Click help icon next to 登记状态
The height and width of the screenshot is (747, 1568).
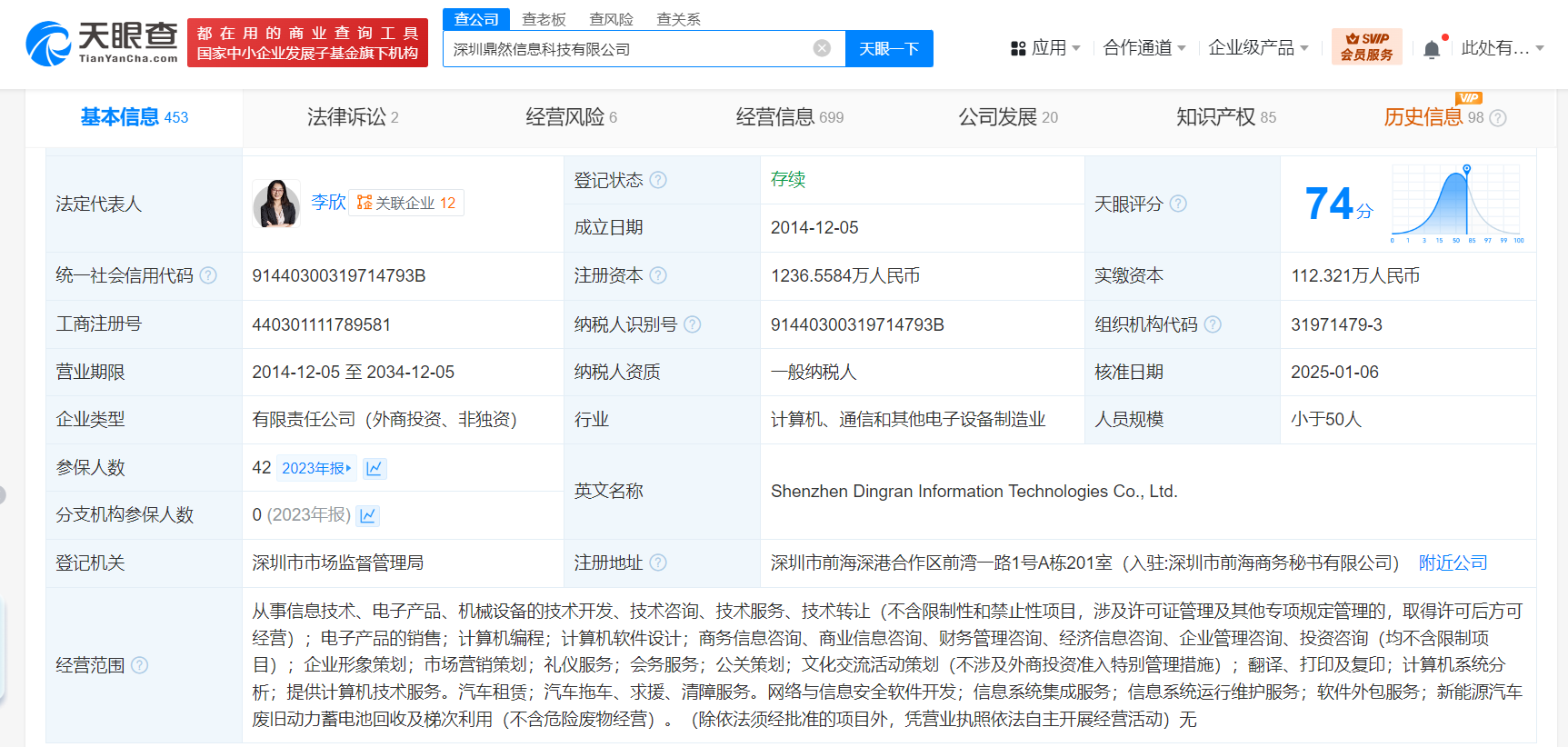[658, 180]
